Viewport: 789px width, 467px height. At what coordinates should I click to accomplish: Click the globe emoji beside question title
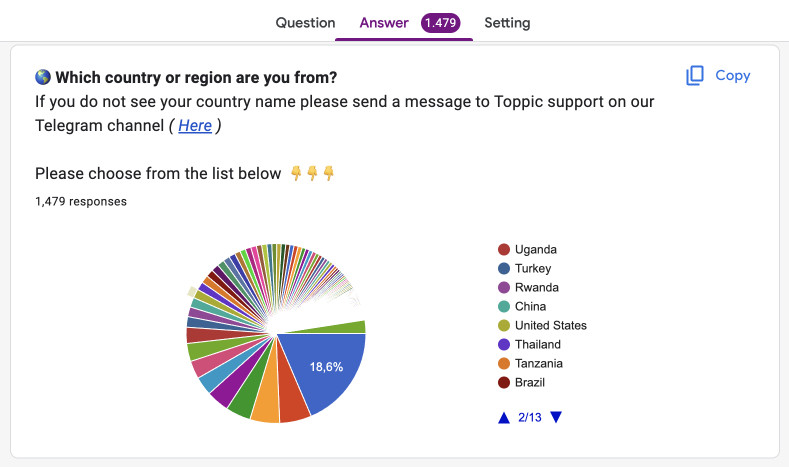[x=43, y=77]
